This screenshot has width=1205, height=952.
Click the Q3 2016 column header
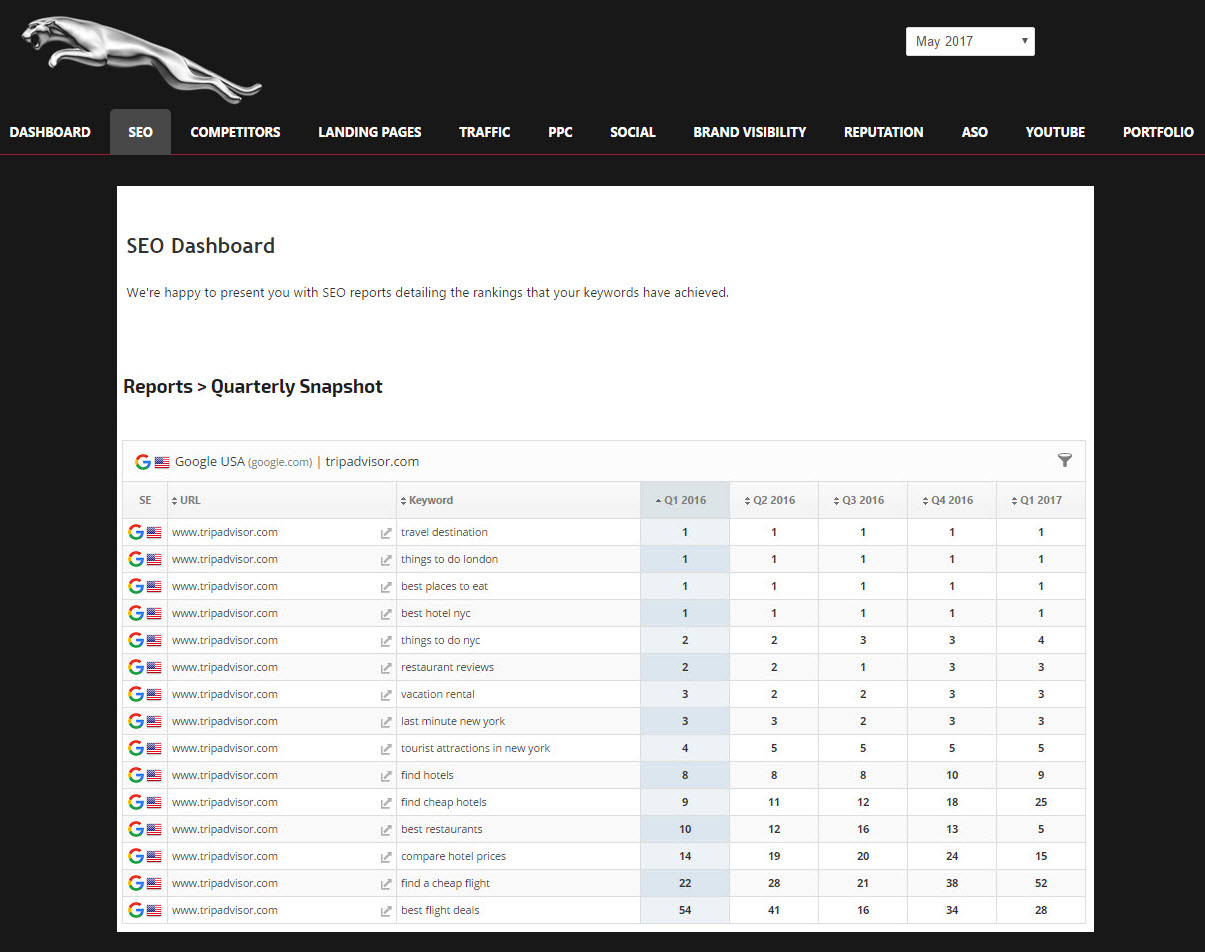pos(862,500)
